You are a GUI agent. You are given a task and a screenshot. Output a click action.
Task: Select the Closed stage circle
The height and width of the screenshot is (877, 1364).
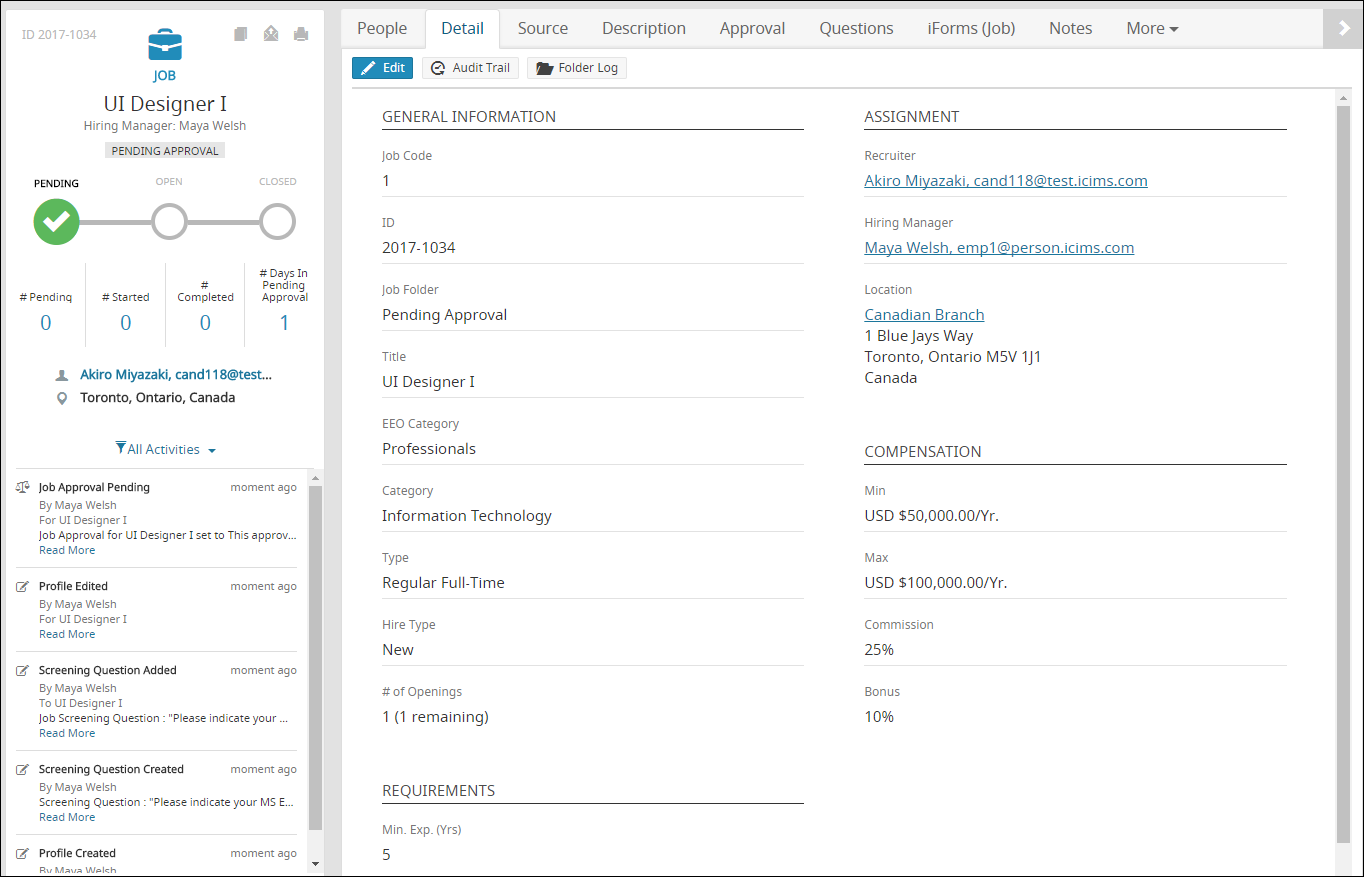277,221
